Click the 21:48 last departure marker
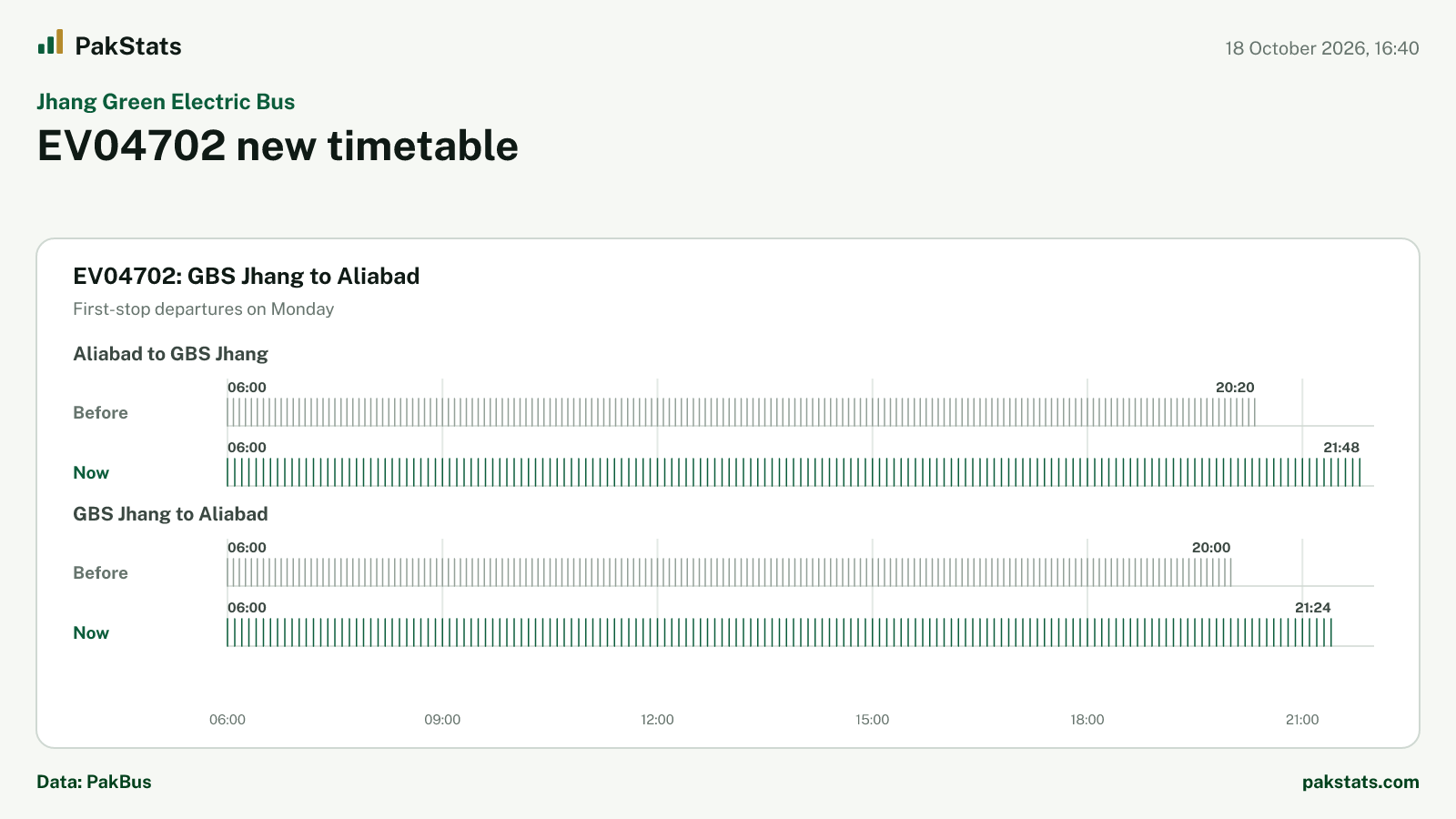The image size is (1456, 819). pyautogui.click(x=1341, y=448)
